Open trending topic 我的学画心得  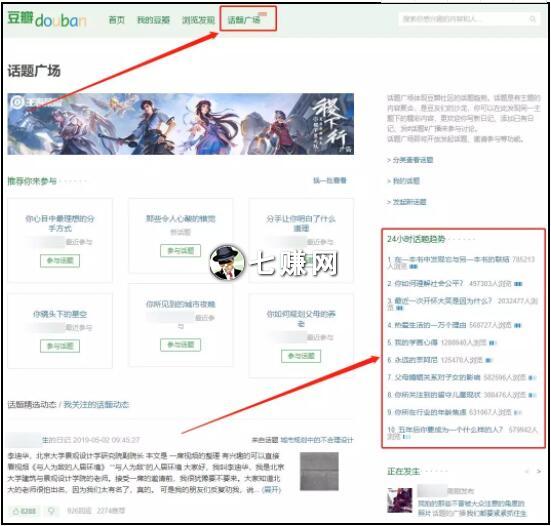(416, 342)
